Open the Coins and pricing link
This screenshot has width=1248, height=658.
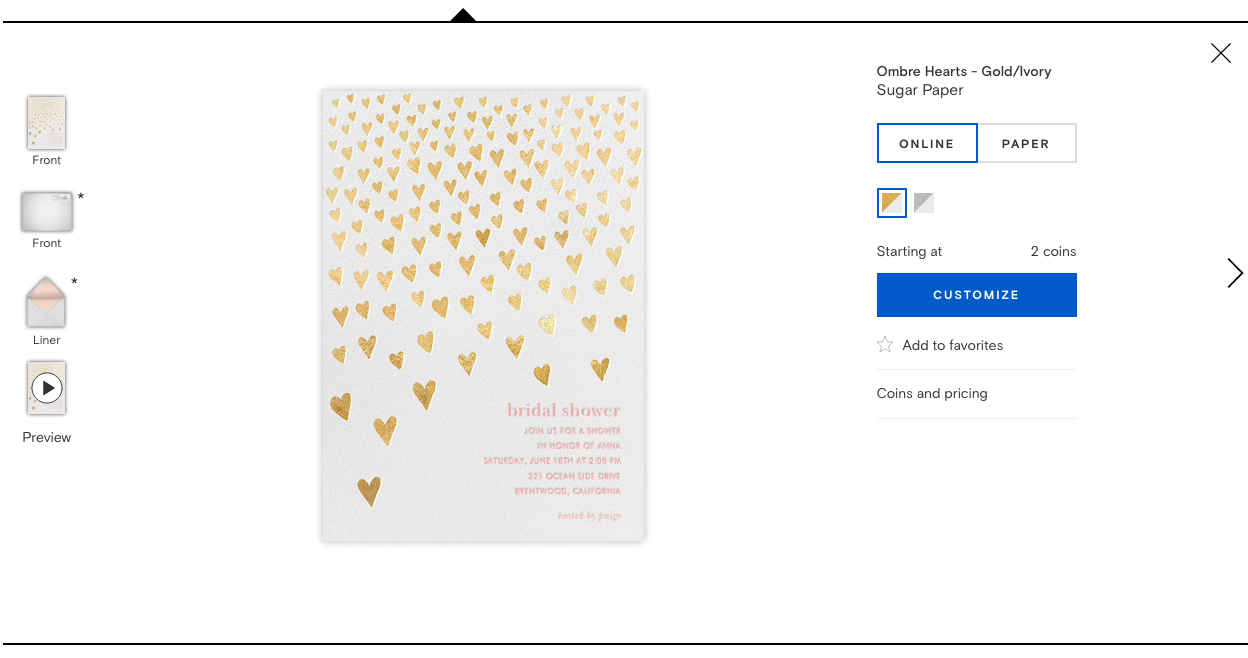coord(932,393)
